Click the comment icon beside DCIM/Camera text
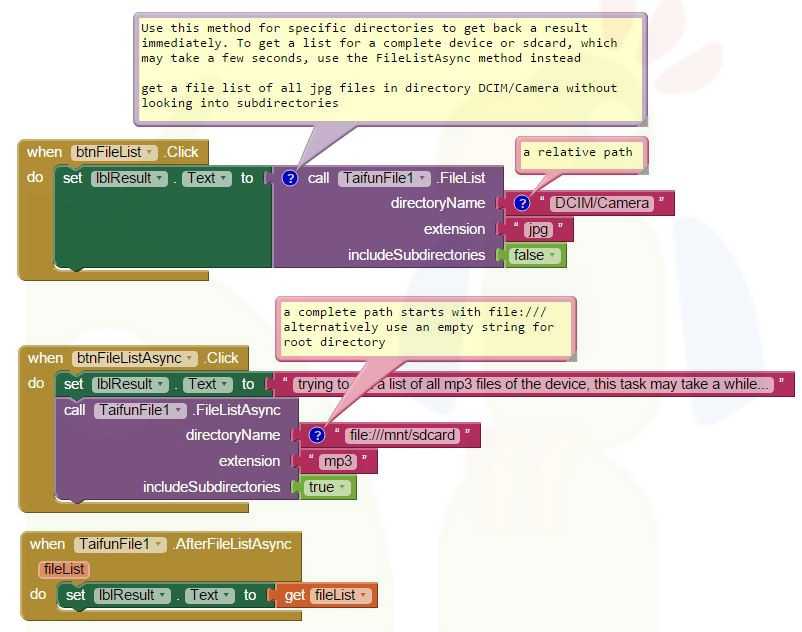This screenshot has width=802, height=632. (521, 203)
